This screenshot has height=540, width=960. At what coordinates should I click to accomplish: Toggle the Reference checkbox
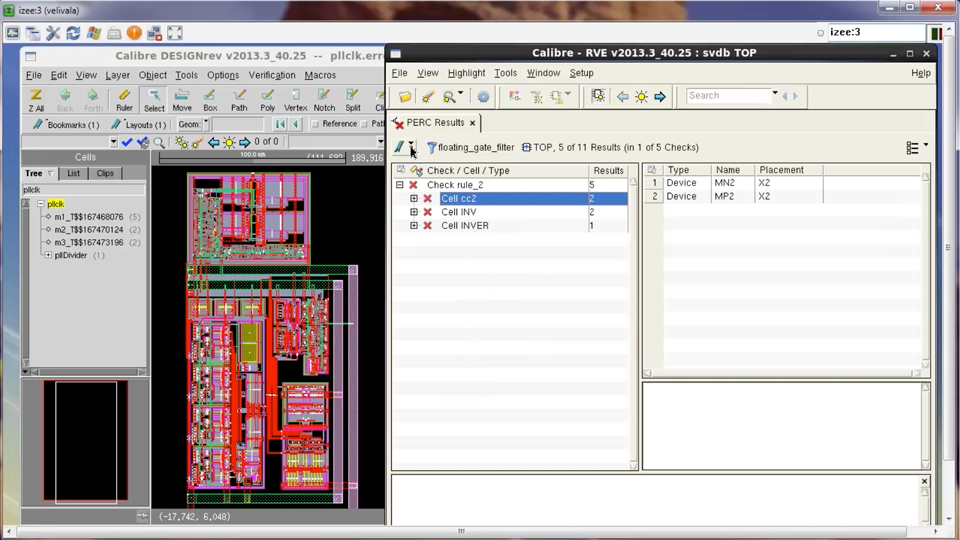point(315,124)
